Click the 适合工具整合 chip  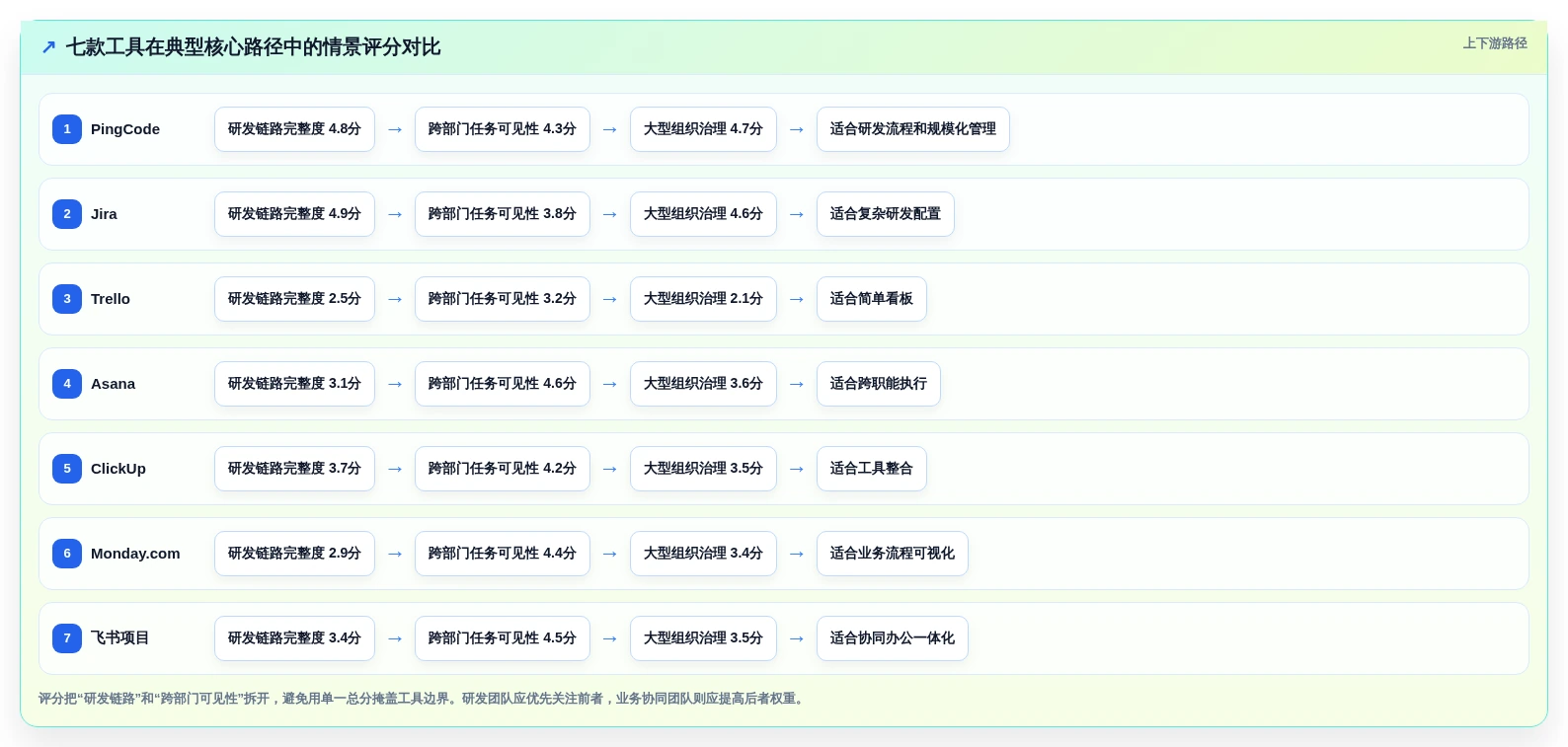coord(872,469)
